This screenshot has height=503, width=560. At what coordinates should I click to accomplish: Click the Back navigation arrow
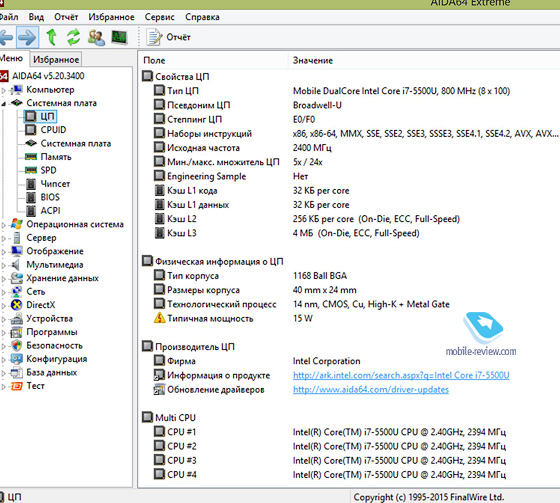(x=6, y=37)
